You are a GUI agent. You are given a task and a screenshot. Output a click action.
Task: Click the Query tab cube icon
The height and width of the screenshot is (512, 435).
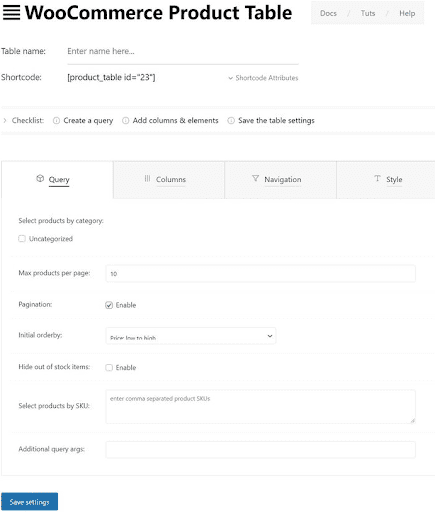(x=40, y=178)
